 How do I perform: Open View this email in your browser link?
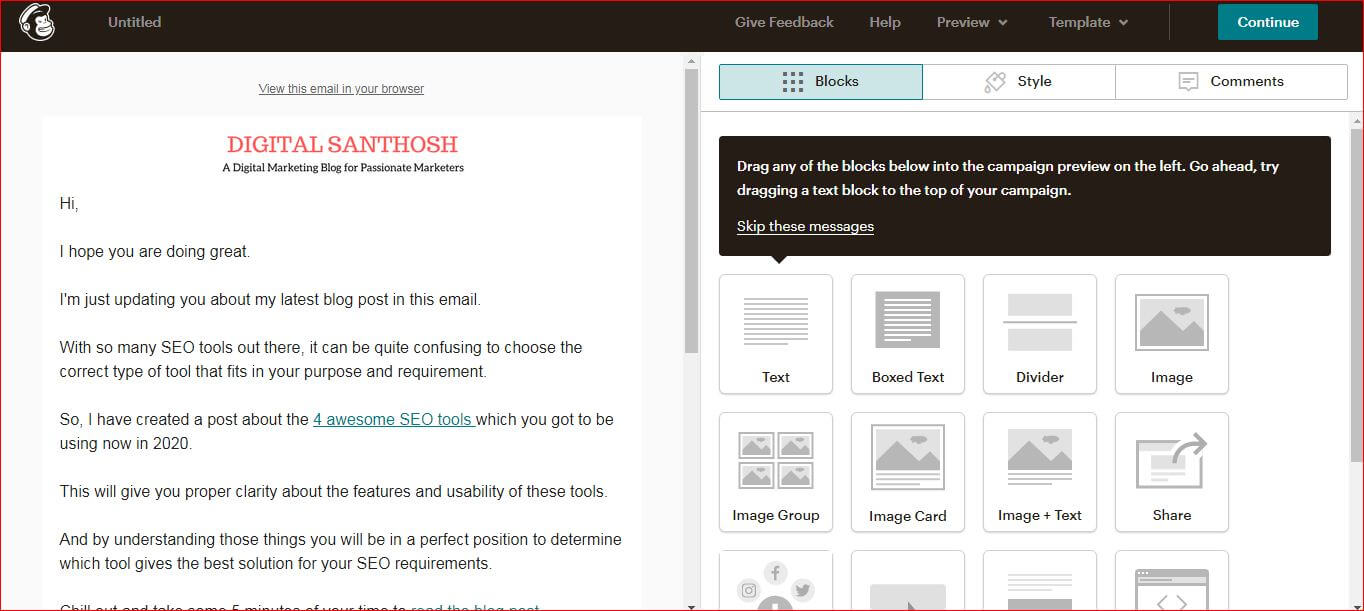click(x=341, y=89)
